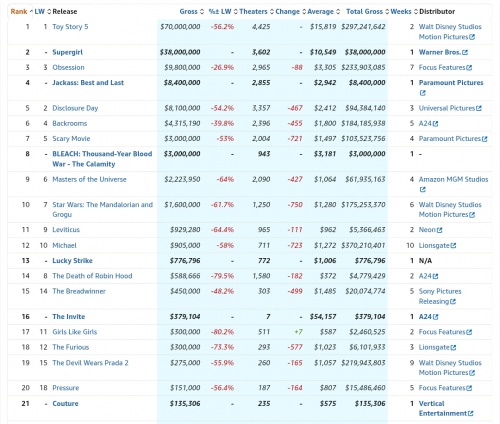Image resolution: width=500 pixels, height=424 pixels.
Task: Open BLEACH: Thousand-Year Blood War link
Action: click(102, 159)
